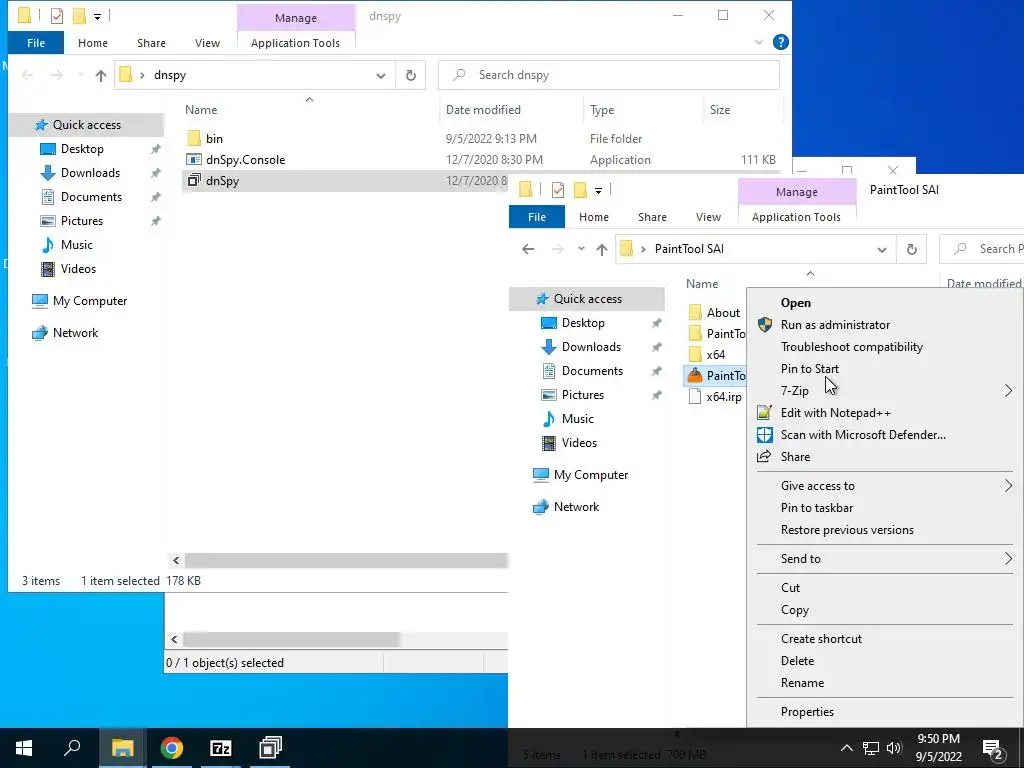Screen dimensions: 1024x768
Task: Click the Share arrow icon in context menu
Action: pos(764,456)
